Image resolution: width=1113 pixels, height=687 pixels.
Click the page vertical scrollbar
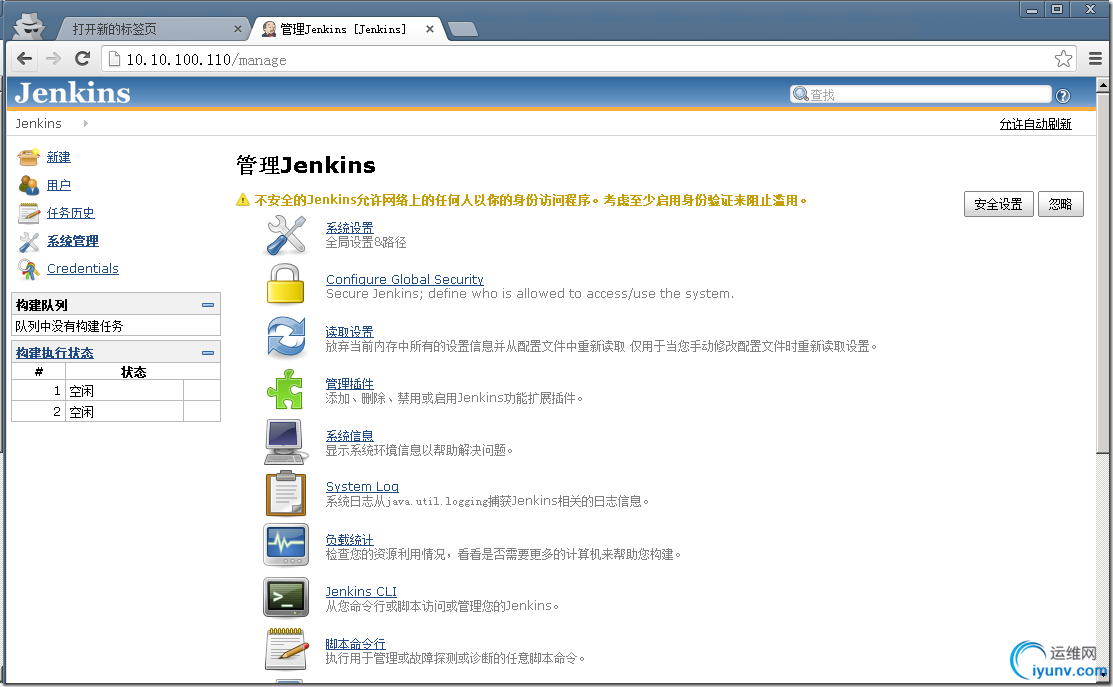click(x=1102, y=273)
